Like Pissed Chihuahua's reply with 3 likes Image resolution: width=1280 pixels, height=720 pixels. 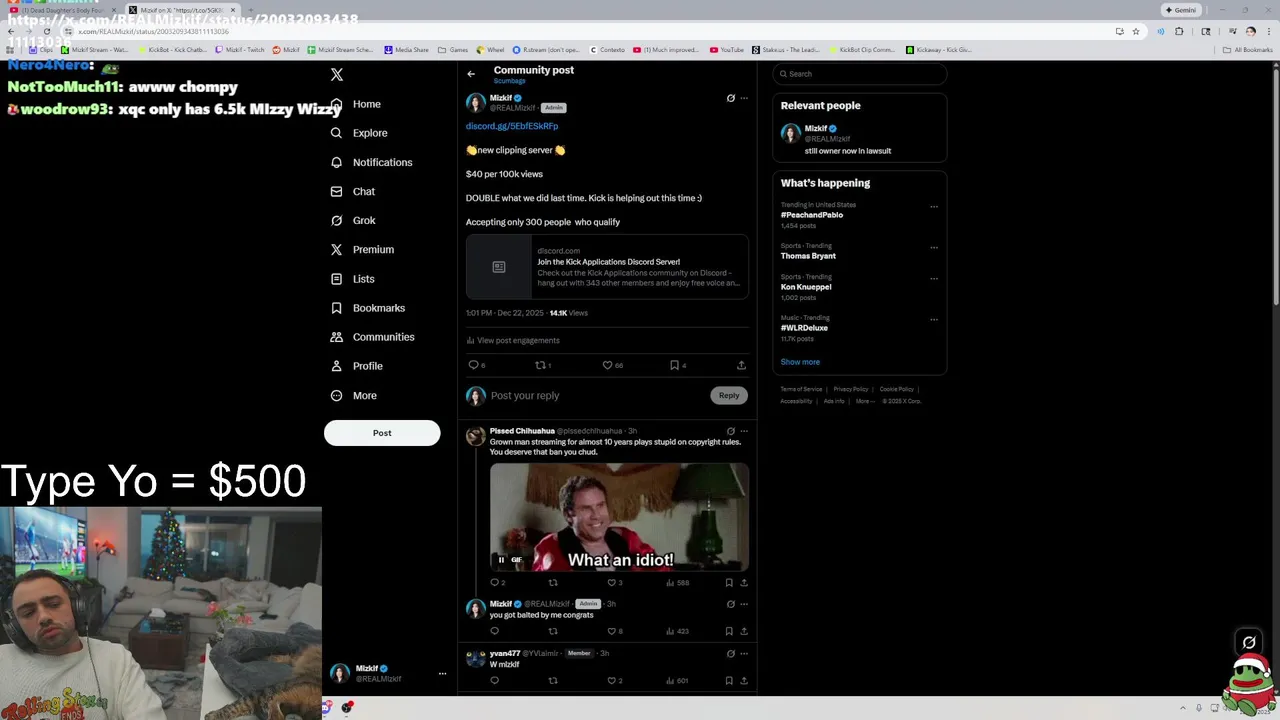[x=612, y=582]
